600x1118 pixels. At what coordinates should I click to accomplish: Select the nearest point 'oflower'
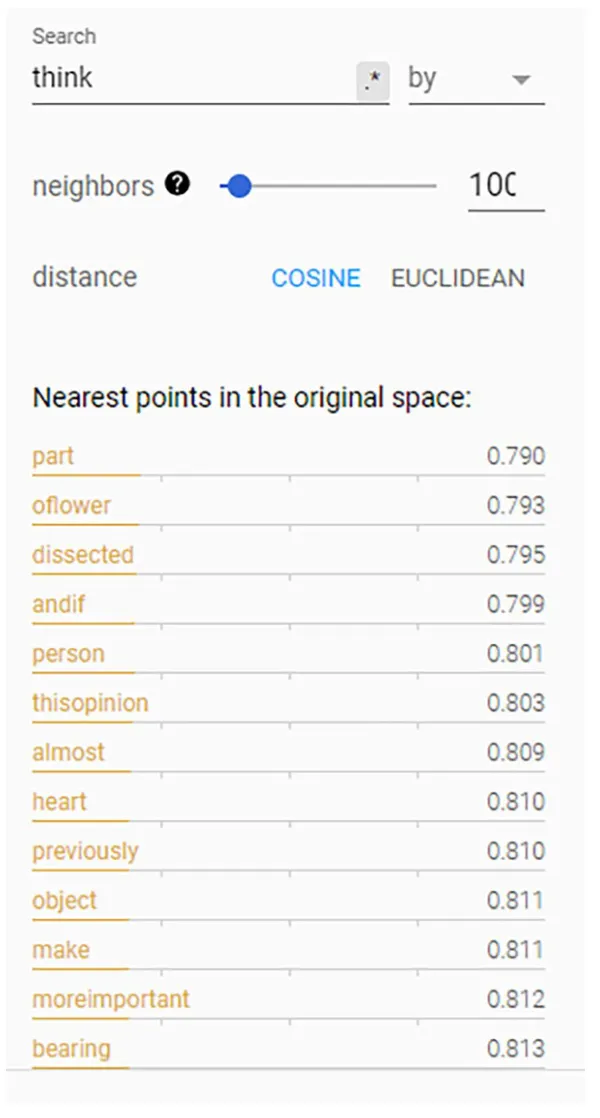click(71, 506)
